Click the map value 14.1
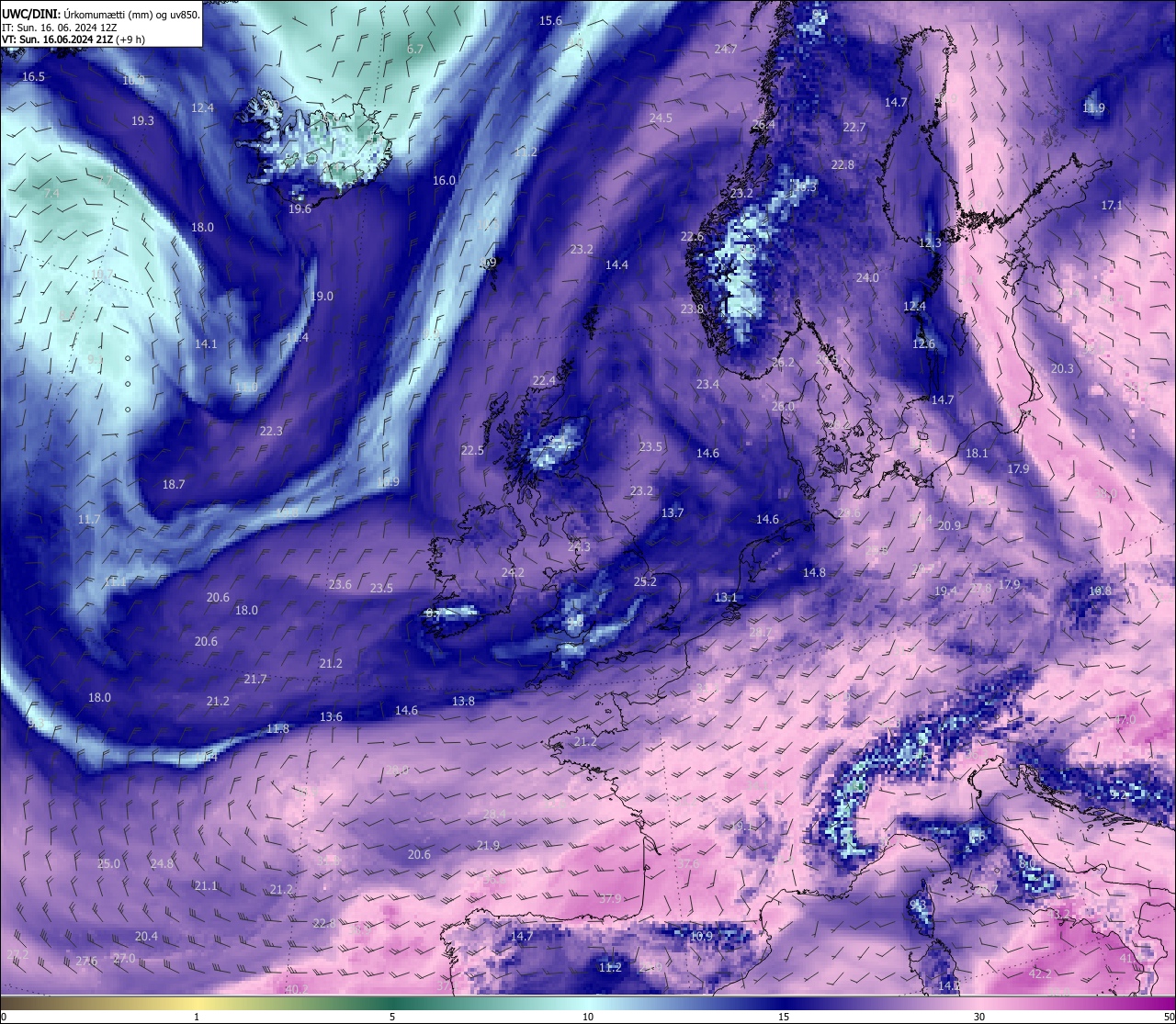 tap(206, 344)
